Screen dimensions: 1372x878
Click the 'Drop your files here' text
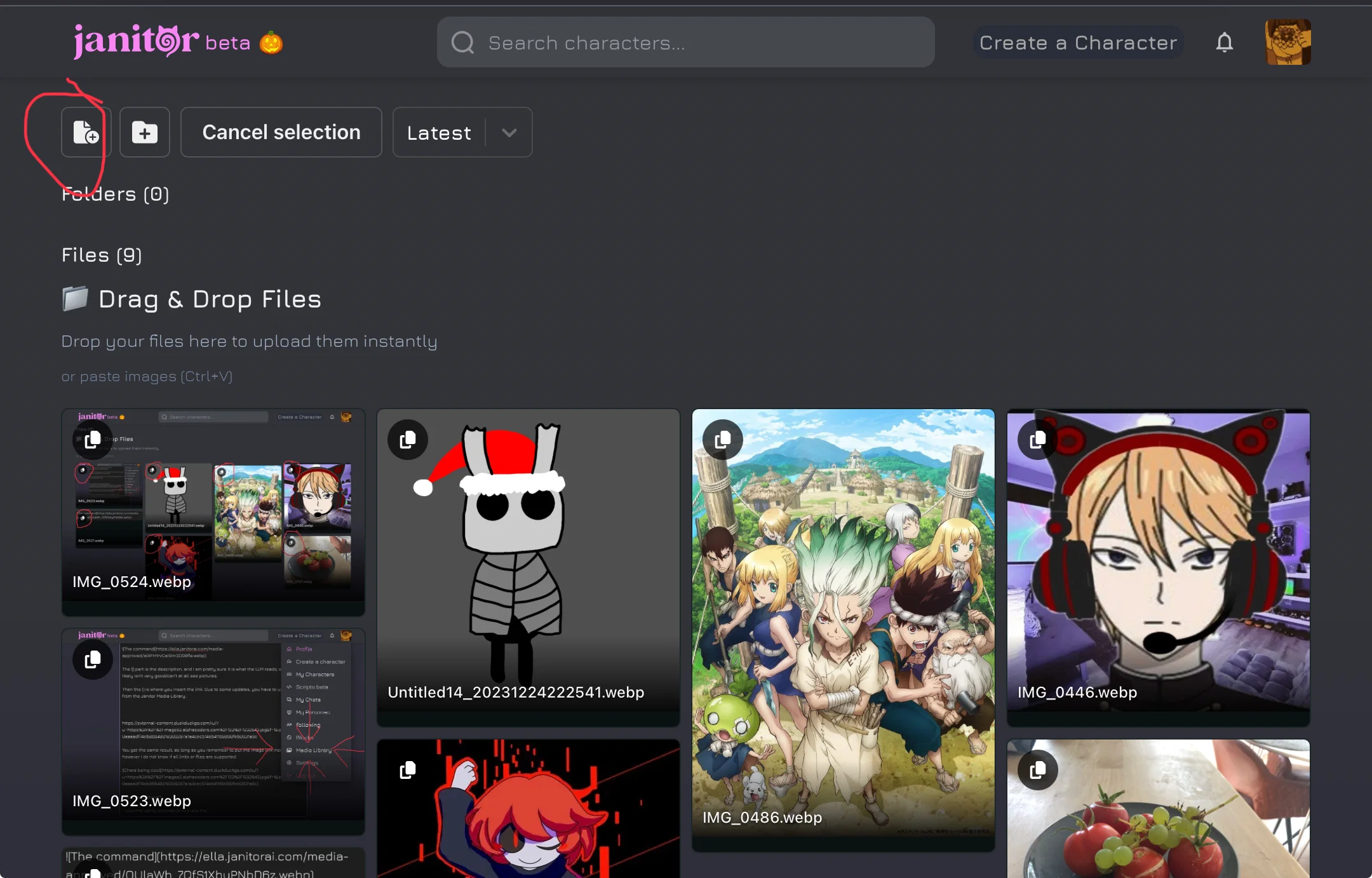tap(249, 341)
